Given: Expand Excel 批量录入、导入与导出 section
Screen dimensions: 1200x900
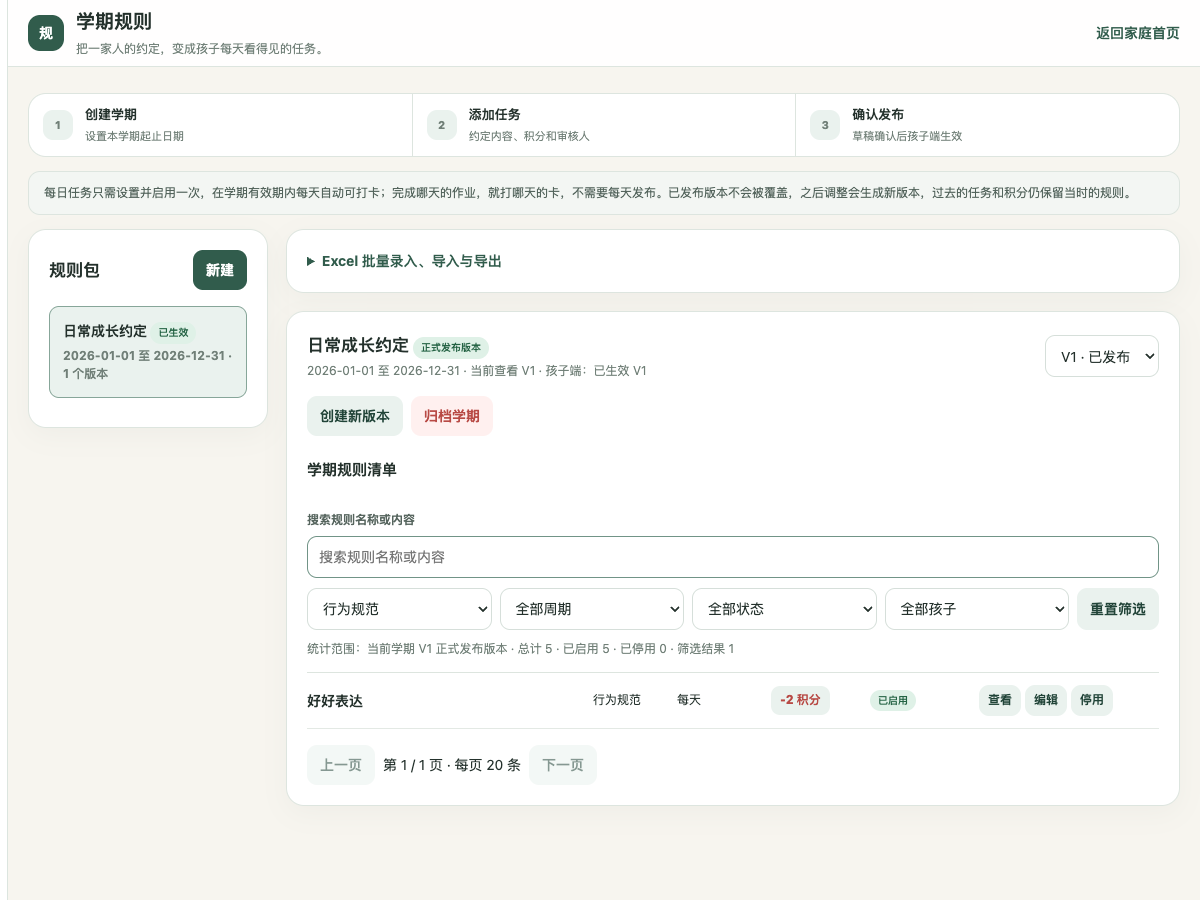Looking at the screenshot, I should pos(404,261).
